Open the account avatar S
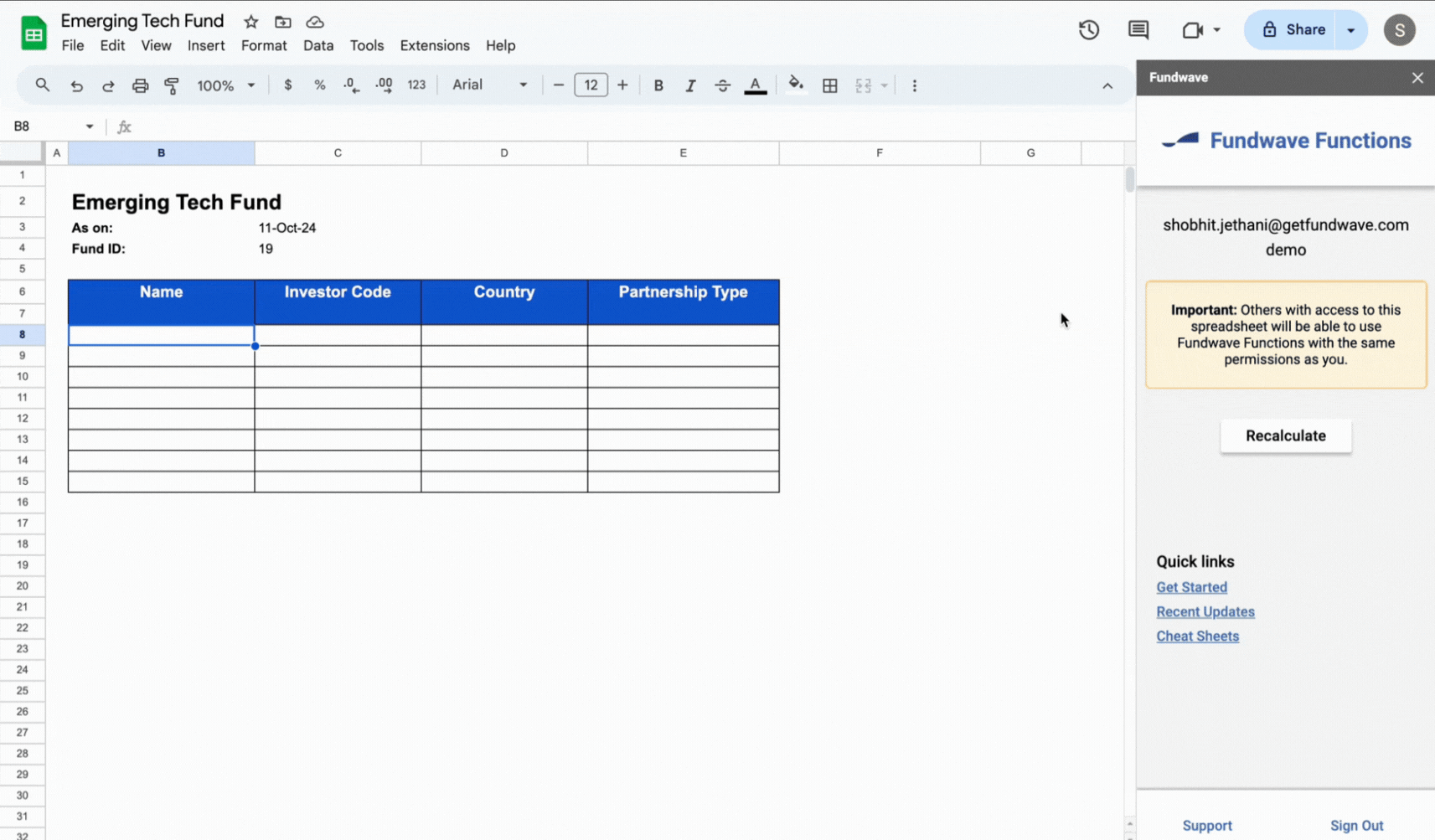 click(1399, 30)
